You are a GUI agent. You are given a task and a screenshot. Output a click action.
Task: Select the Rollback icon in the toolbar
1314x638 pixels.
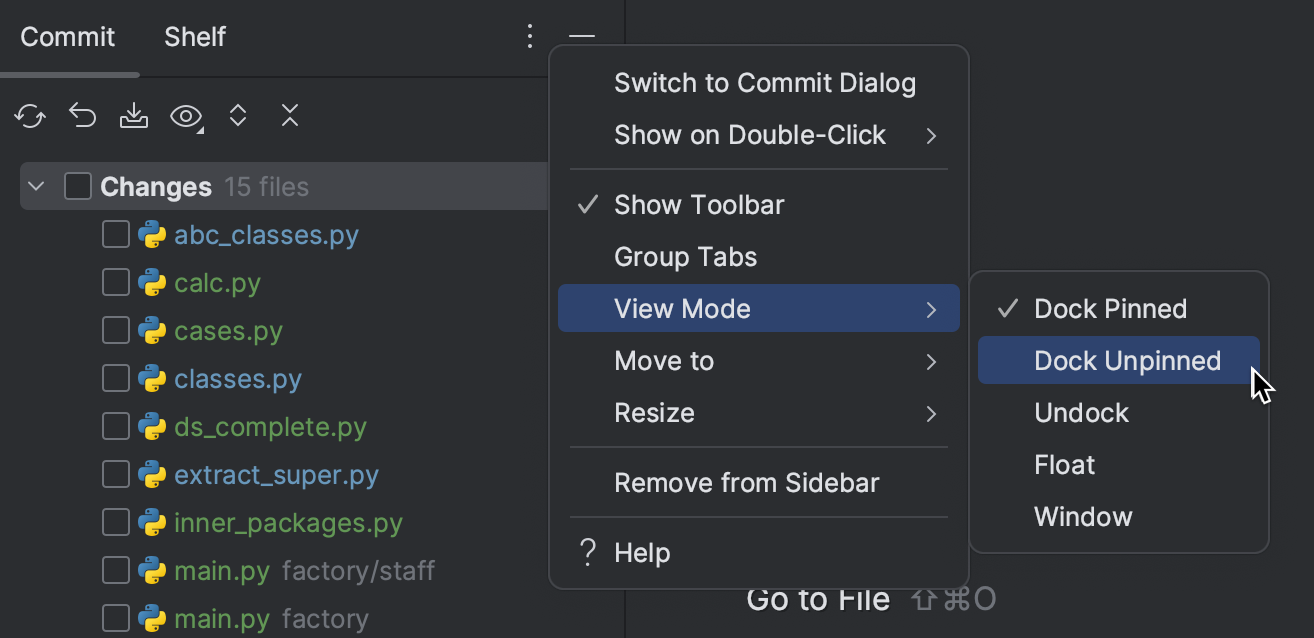(82, 115)
